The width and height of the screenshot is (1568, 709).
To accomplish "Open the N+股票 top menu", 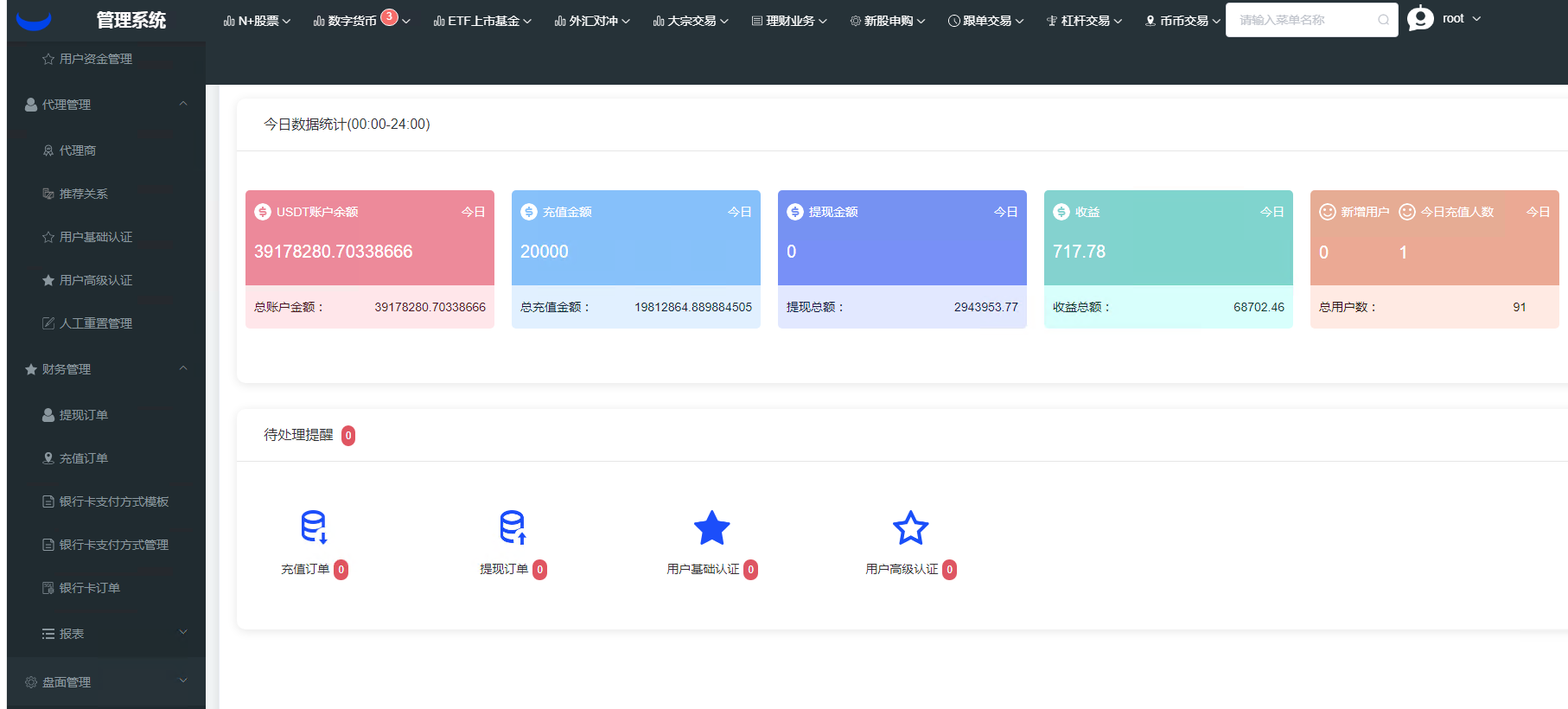I will pos(257,21).
